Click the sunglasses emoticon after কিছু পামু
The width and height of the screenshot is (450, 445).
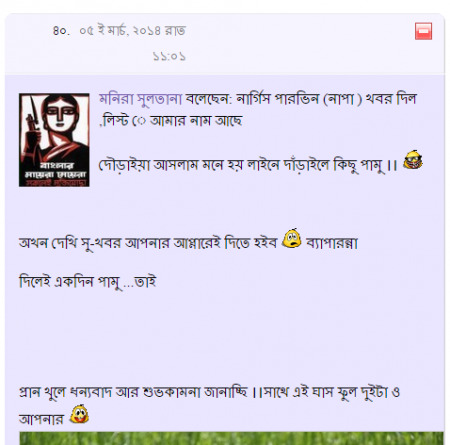click(413, 160)
